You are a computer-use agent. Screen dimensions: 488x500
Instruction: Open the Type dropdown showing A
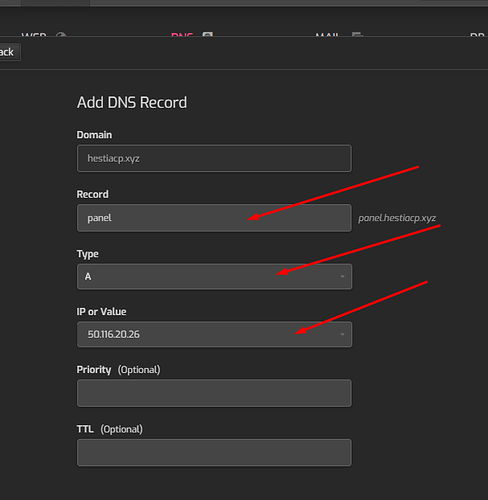214,277
